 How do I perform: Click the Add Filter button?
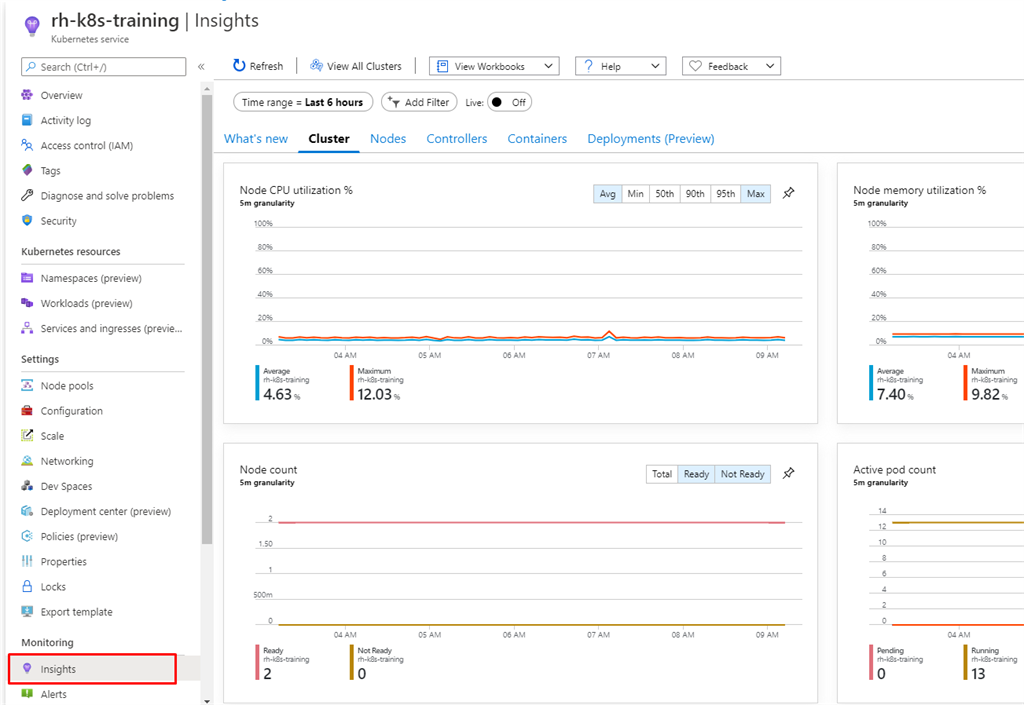pyautogui.click(x=419, y=102)
